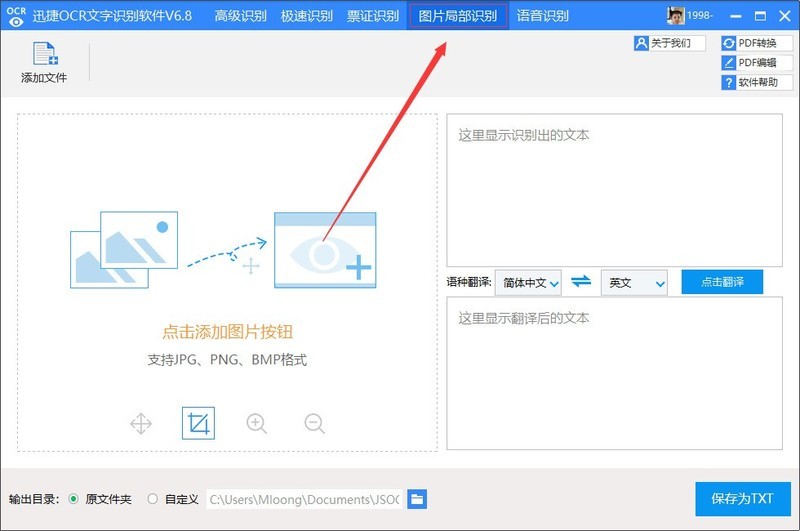Select the move/pan tool icon

pyautogui.click(x=141, y=423)
